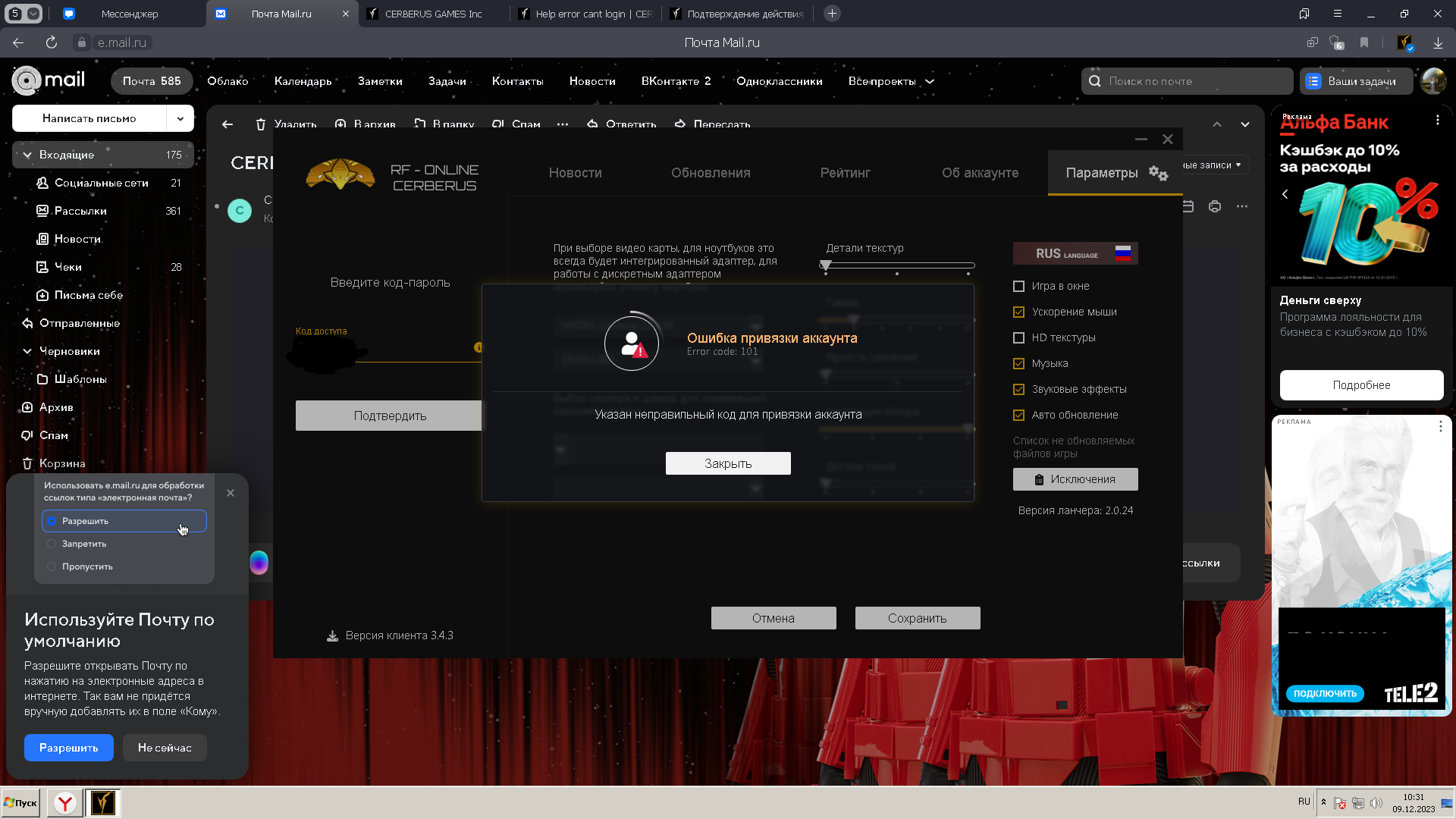Click the Archive icon in mail toolbar
This screenshot has width=1456, height=819.
click(x=340, y=124)
